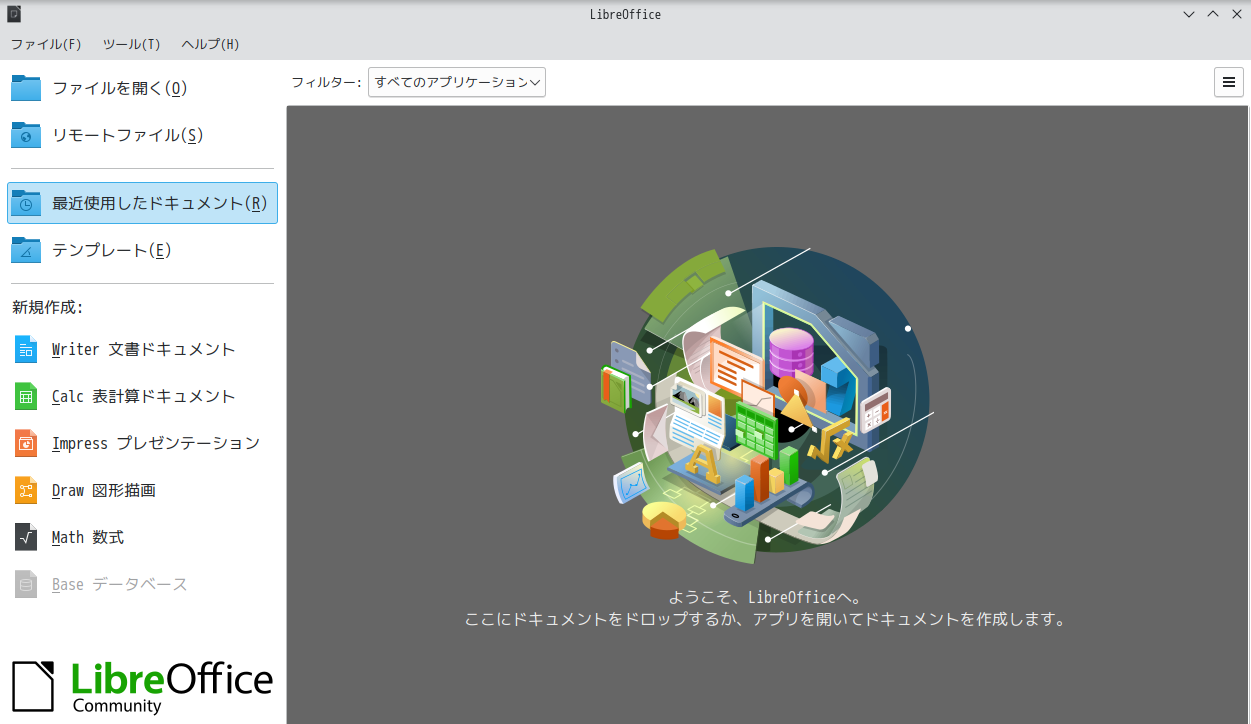This screenshot has height=724, width=1251.
Task: Open the ヘルプ(H) menu
Action: 210,44
